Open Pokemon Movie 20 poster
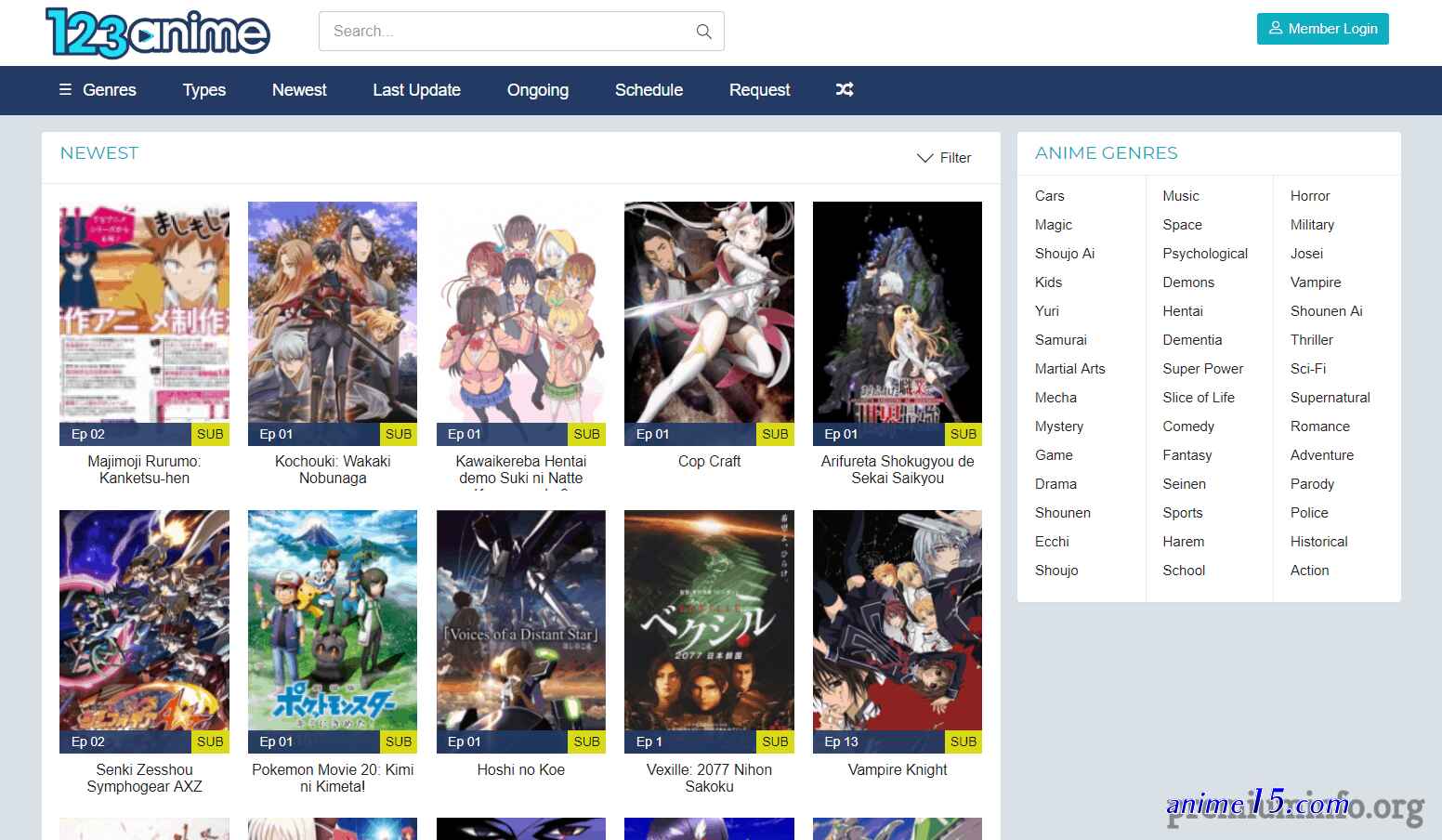 click(x=333, y=632)
